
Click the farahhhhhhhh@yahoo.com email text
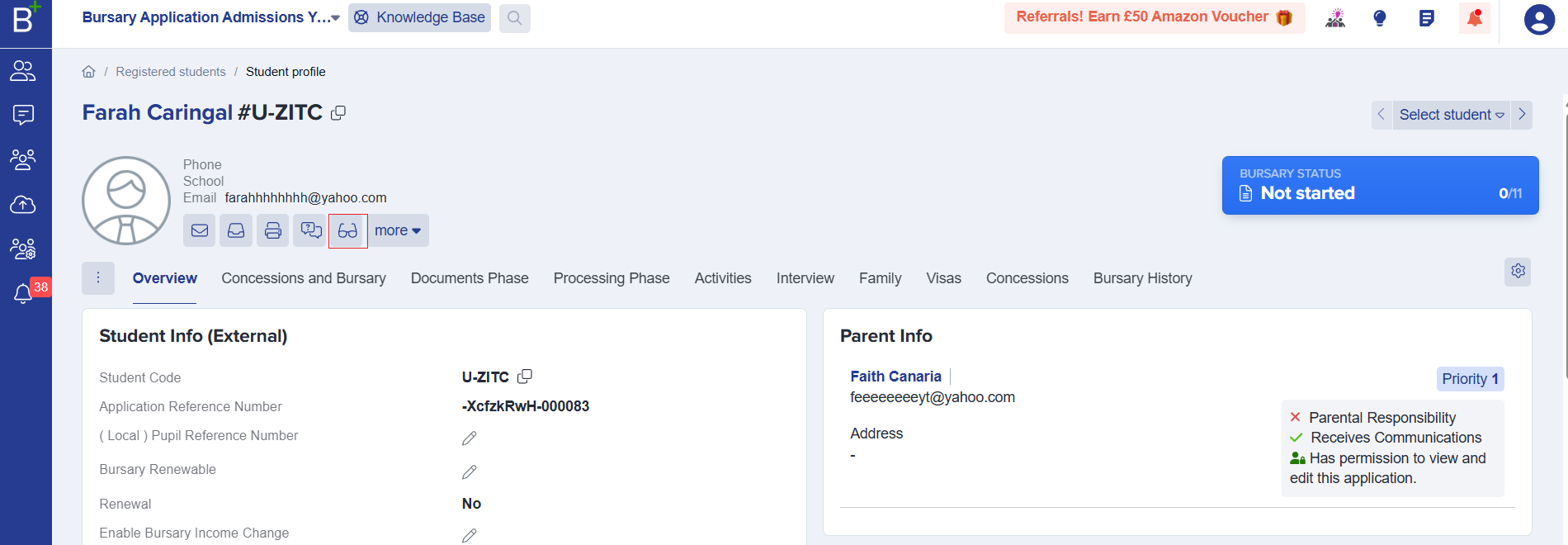305,198
